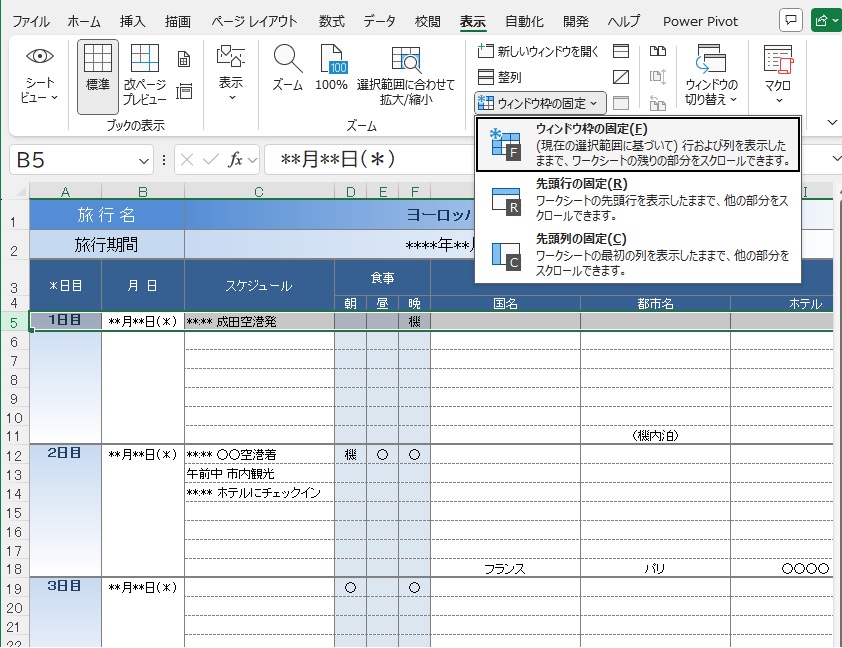Expand the Show (表示) options dropdown
This screenshot has height=648, width=842.
click(231, 76)
